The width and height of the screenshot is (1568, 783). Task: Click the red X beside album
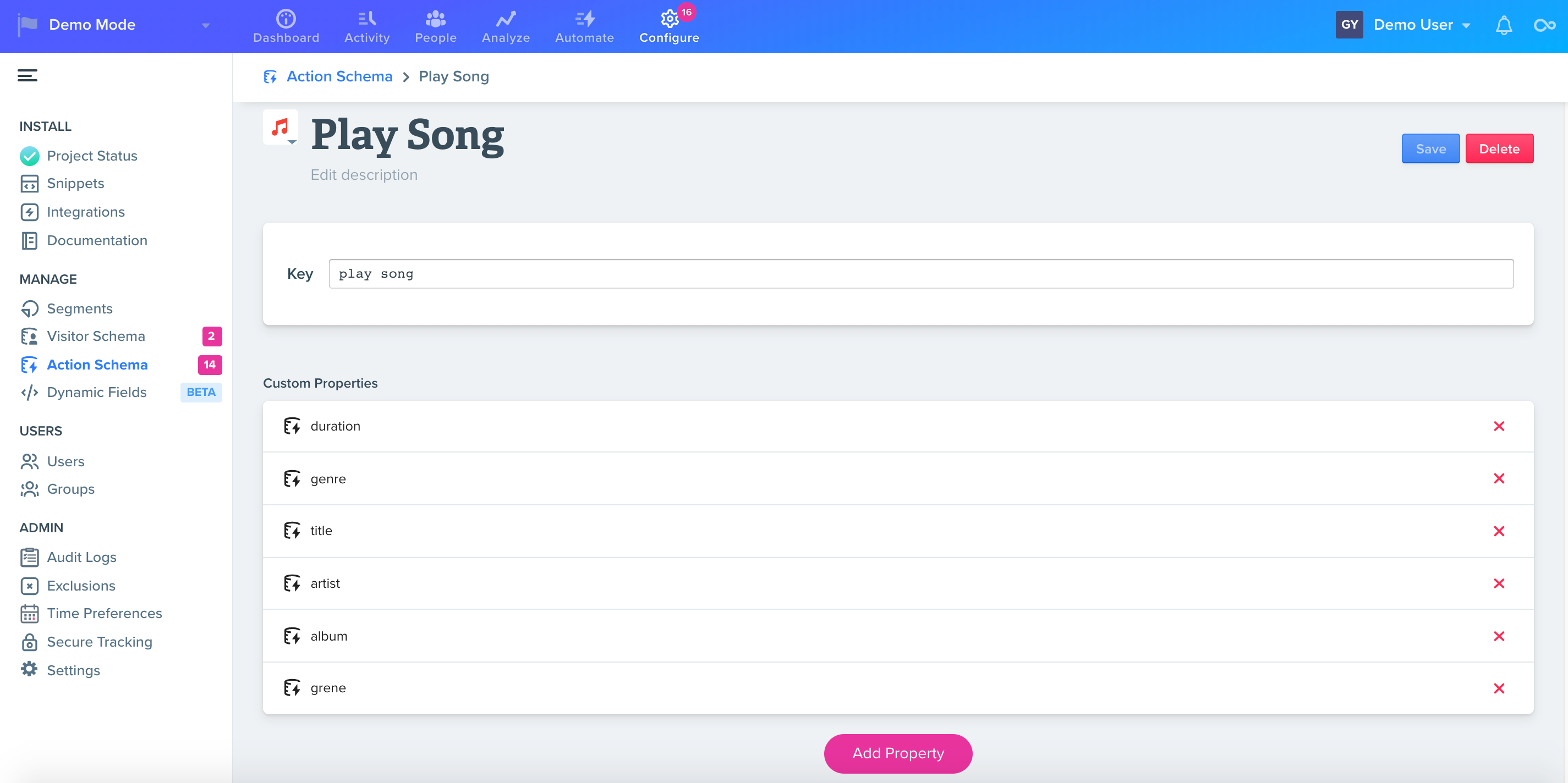pos(1499,636)
